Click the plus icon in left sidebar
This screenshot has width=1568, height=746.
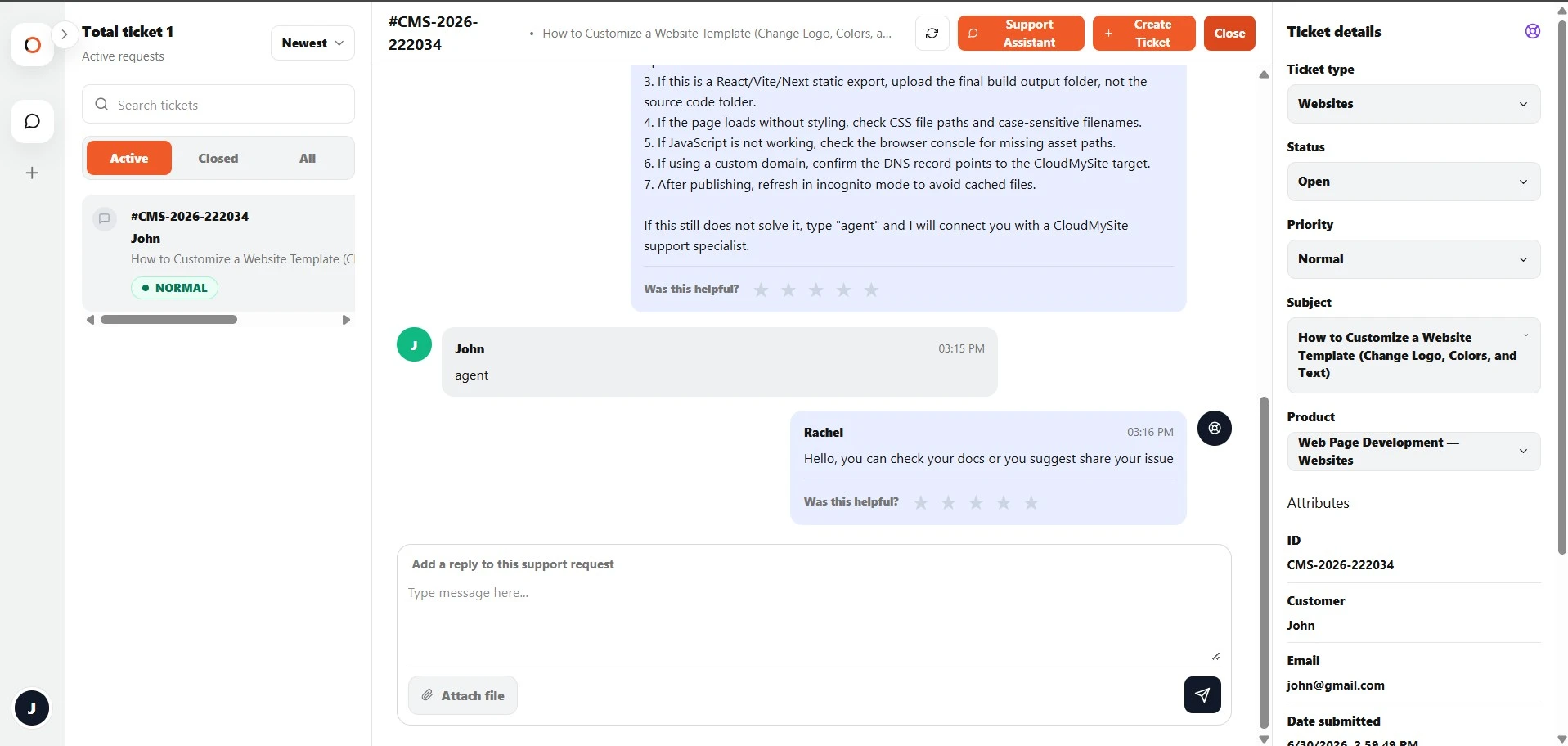(x=32, y=173)
